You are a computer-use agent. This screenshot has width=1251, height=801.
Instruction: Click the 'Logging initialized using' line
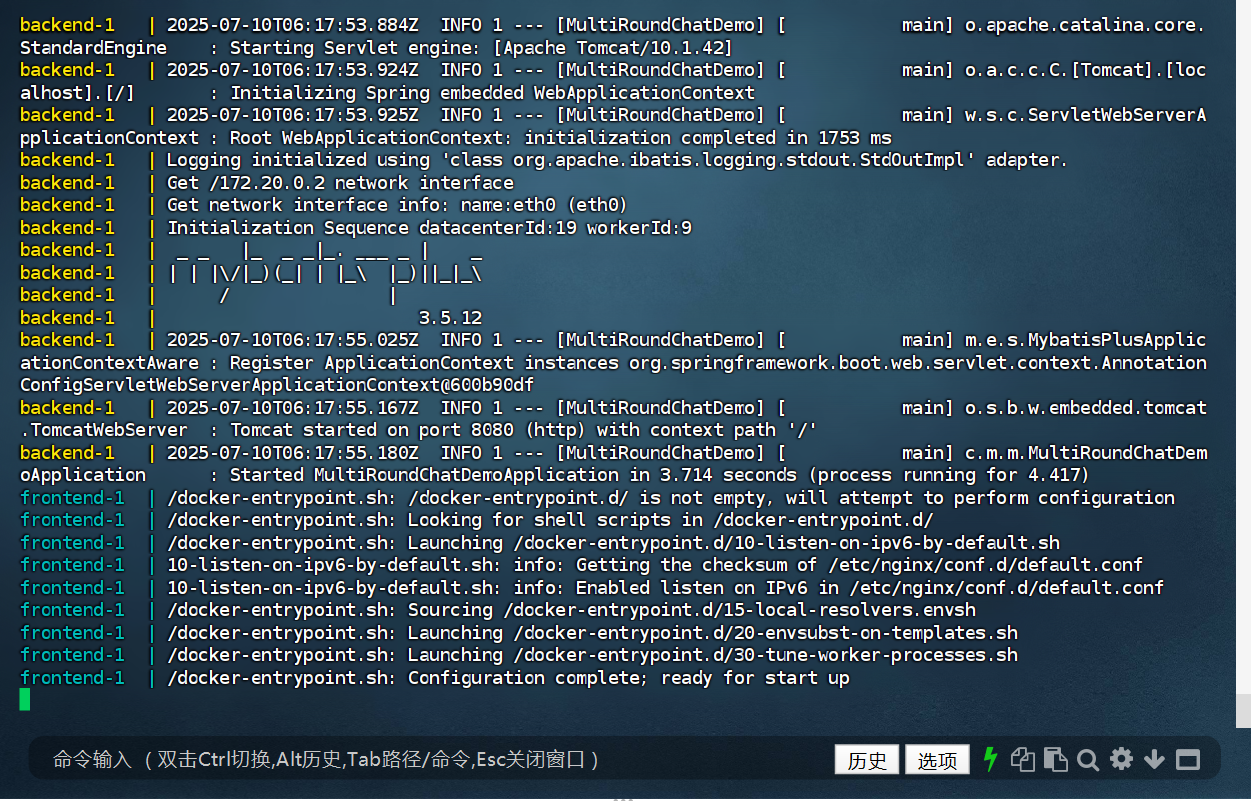coord(617,160)
